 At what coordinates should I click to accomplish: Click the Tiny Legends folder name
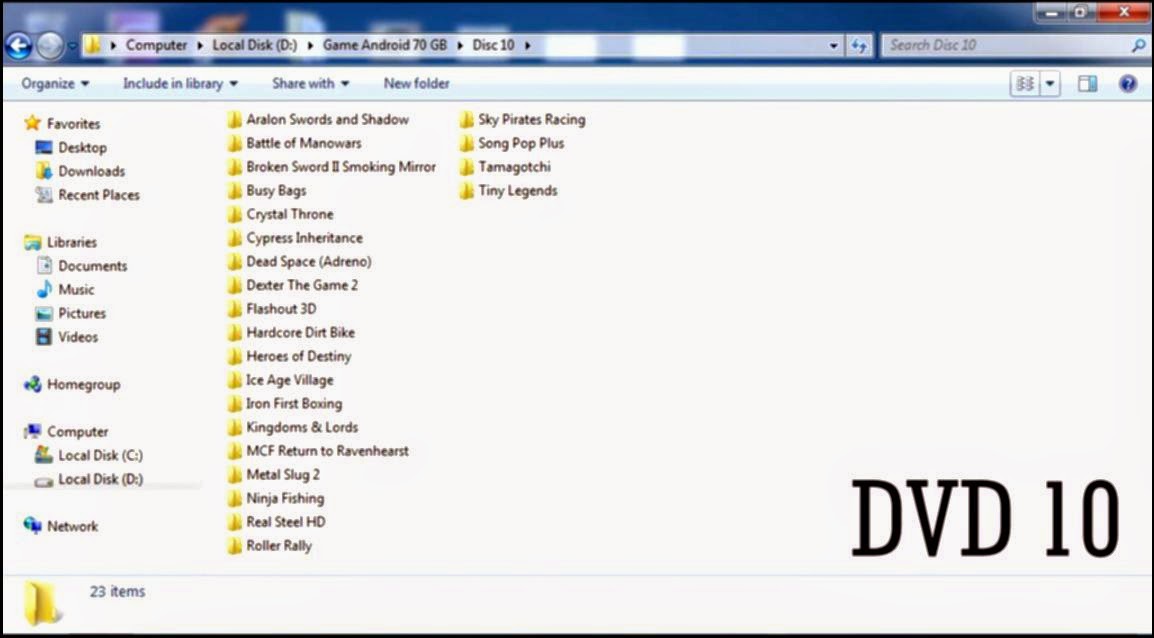(517, 191)
